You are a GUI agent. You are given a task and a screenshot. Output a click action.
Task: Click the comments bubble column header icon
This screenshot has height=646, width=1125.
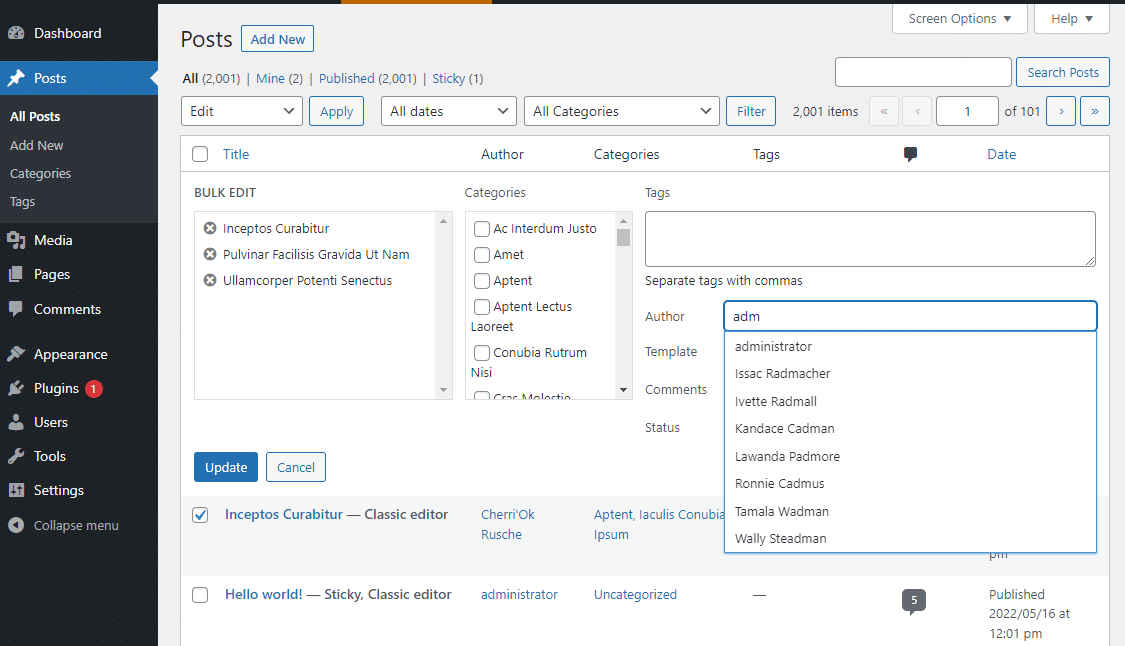click(910, 154)
